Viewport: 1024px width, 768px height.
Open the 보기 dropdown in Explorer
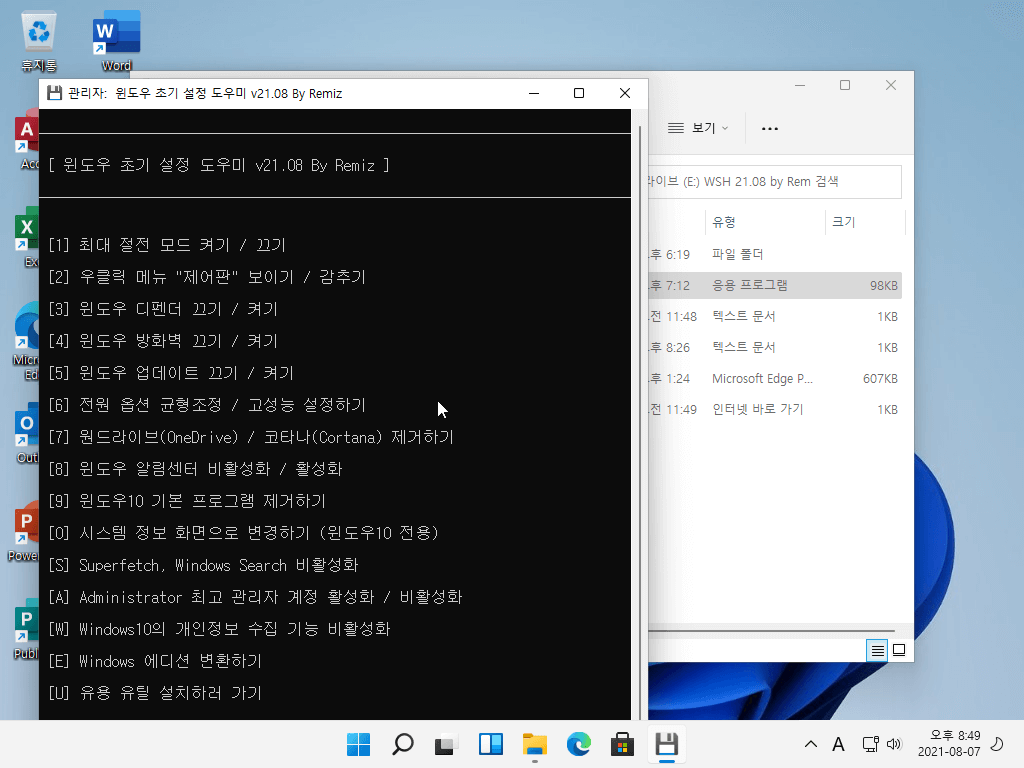tap(697, 128)
